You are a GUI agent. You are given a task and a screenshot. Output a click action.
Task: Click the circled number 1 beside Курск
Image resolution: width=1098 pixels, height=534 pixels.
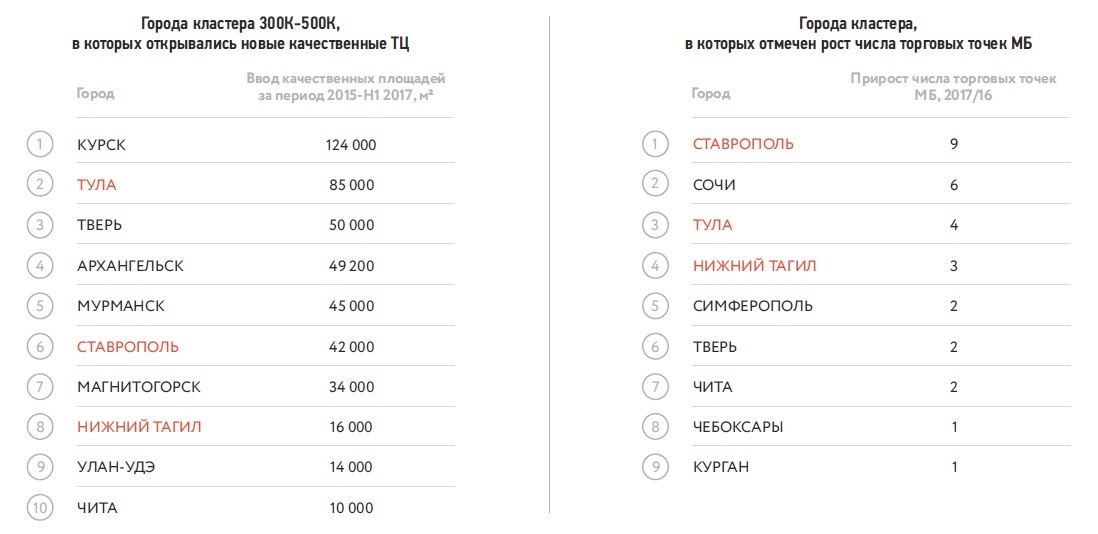(x=40, y=145)
